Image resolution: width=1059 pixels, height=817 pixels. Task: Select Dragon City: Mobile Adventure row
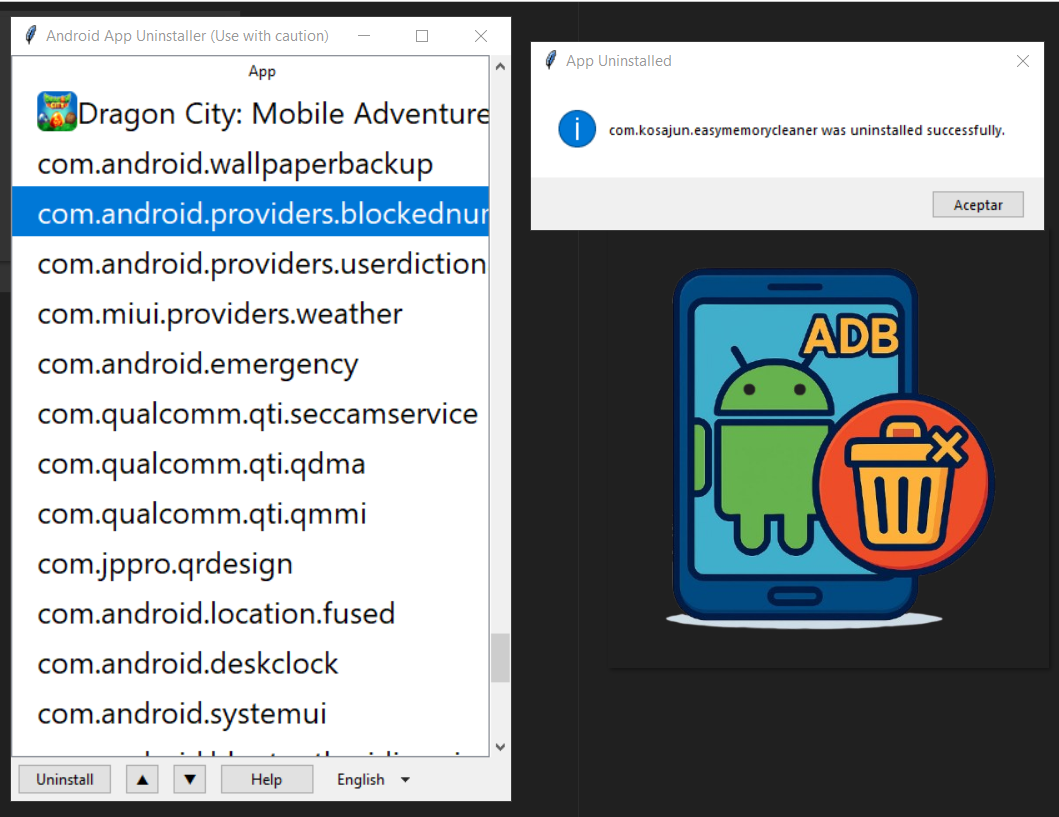point(251,112)
